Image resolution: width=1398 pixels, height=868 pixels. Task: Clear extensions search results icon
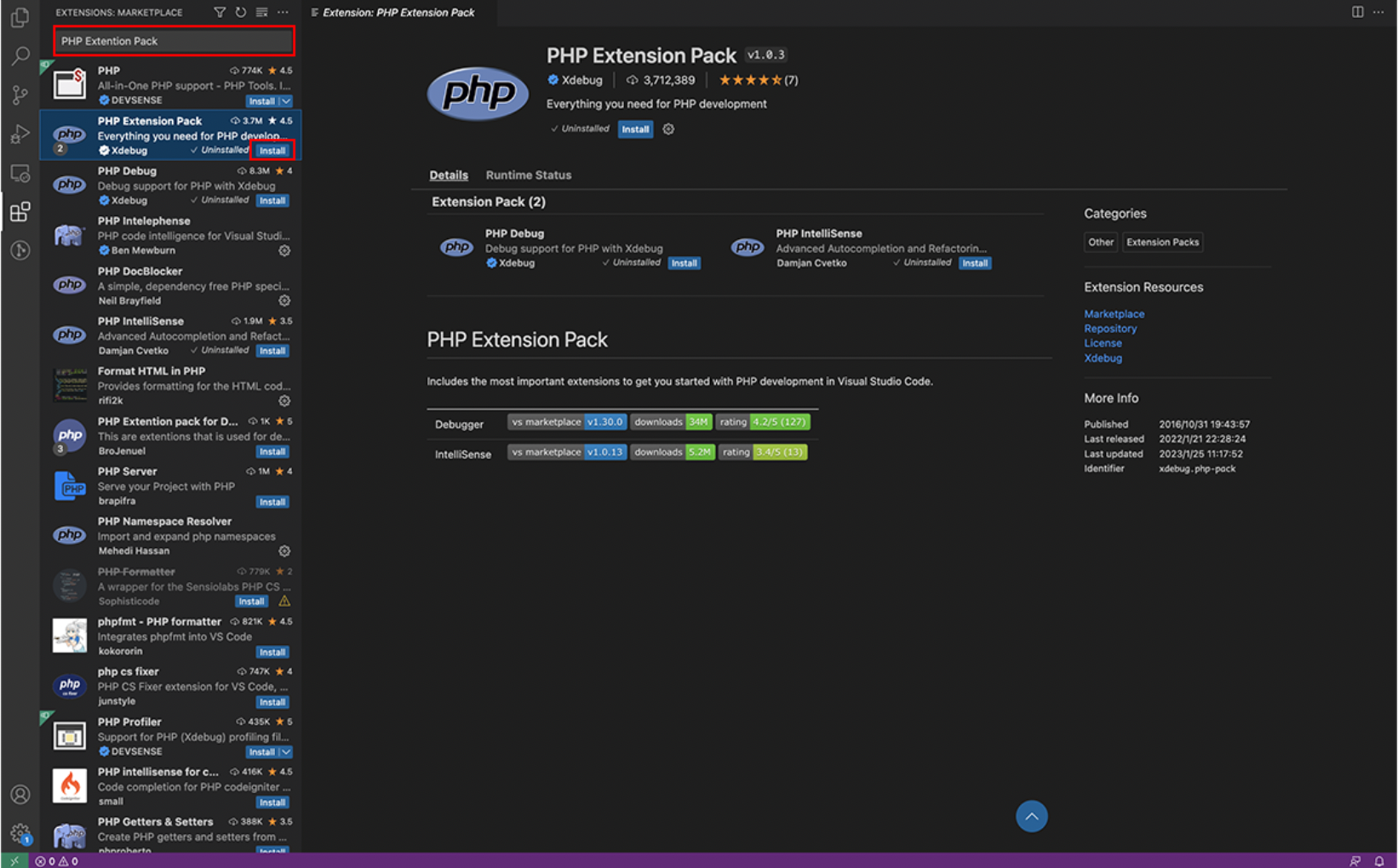coord(262,12)
